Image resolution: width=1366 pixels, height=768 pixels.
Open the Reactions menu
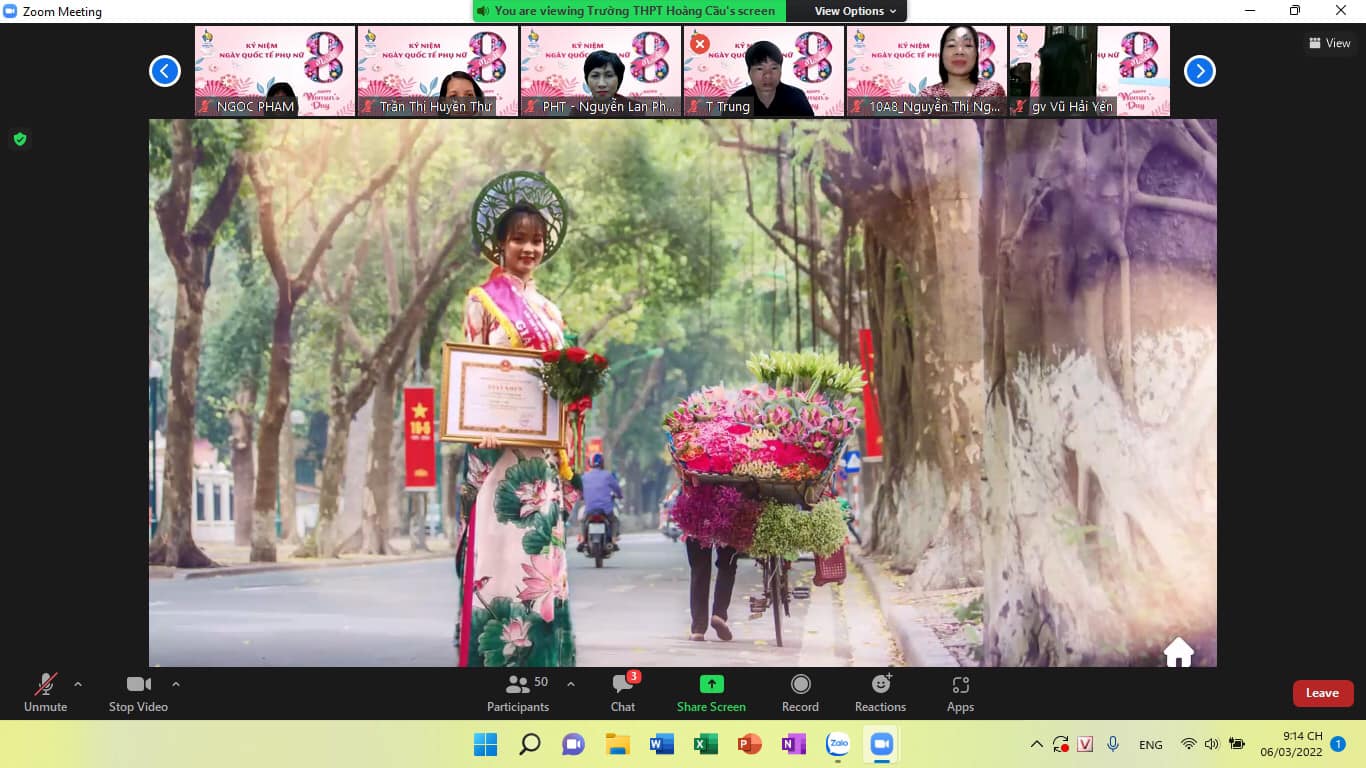click(x=880, y=693)
